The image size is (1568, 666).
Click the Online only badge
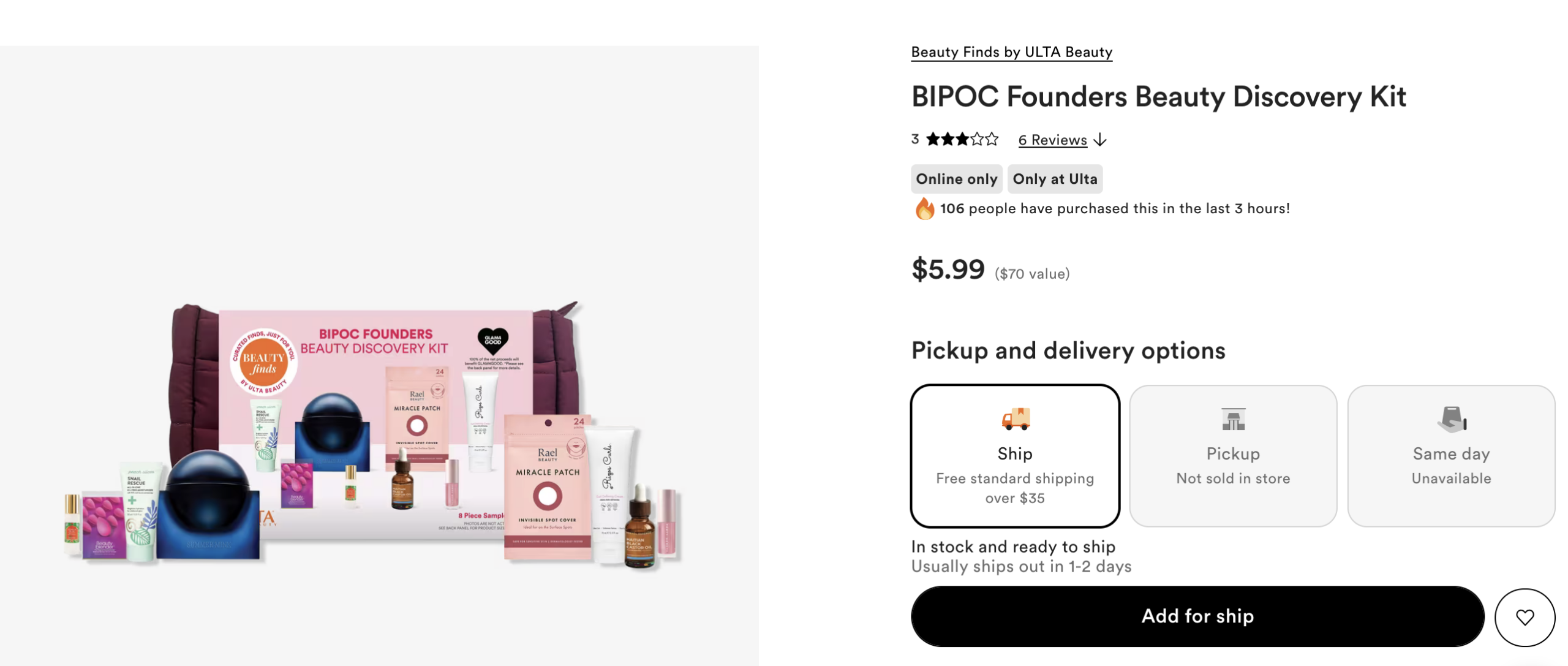[x=956, y=179]
